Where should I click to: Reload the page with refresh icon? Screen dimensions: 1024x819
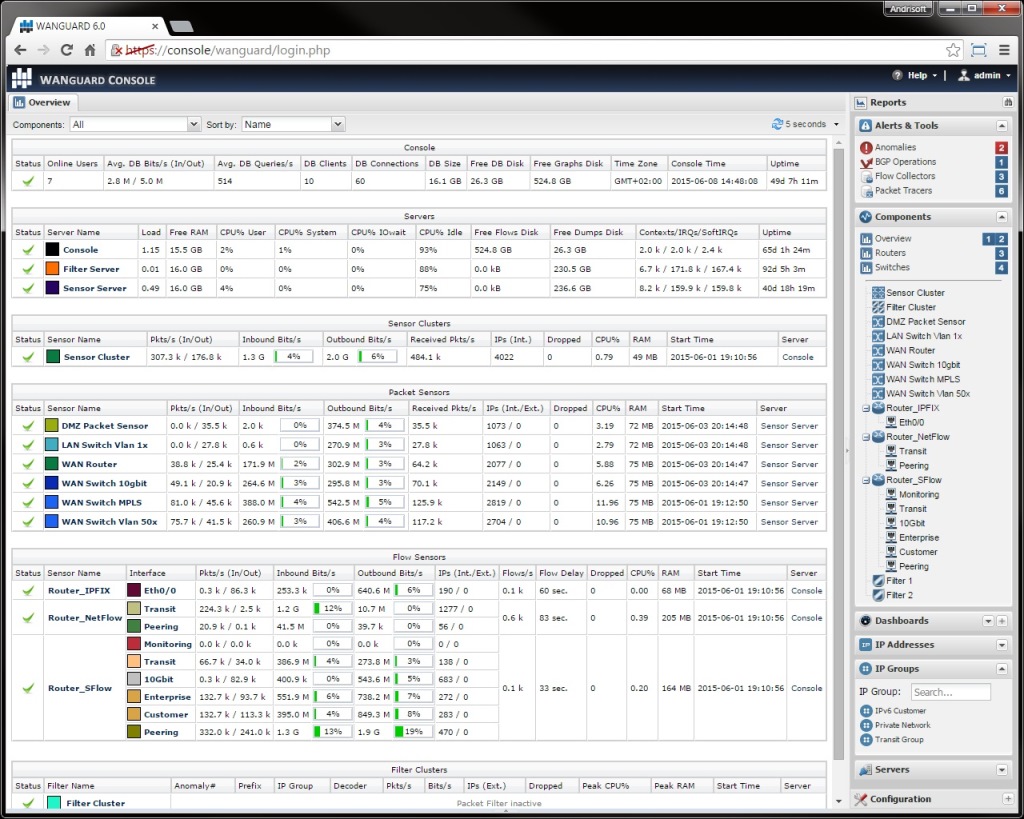click(x=67, y=50)
